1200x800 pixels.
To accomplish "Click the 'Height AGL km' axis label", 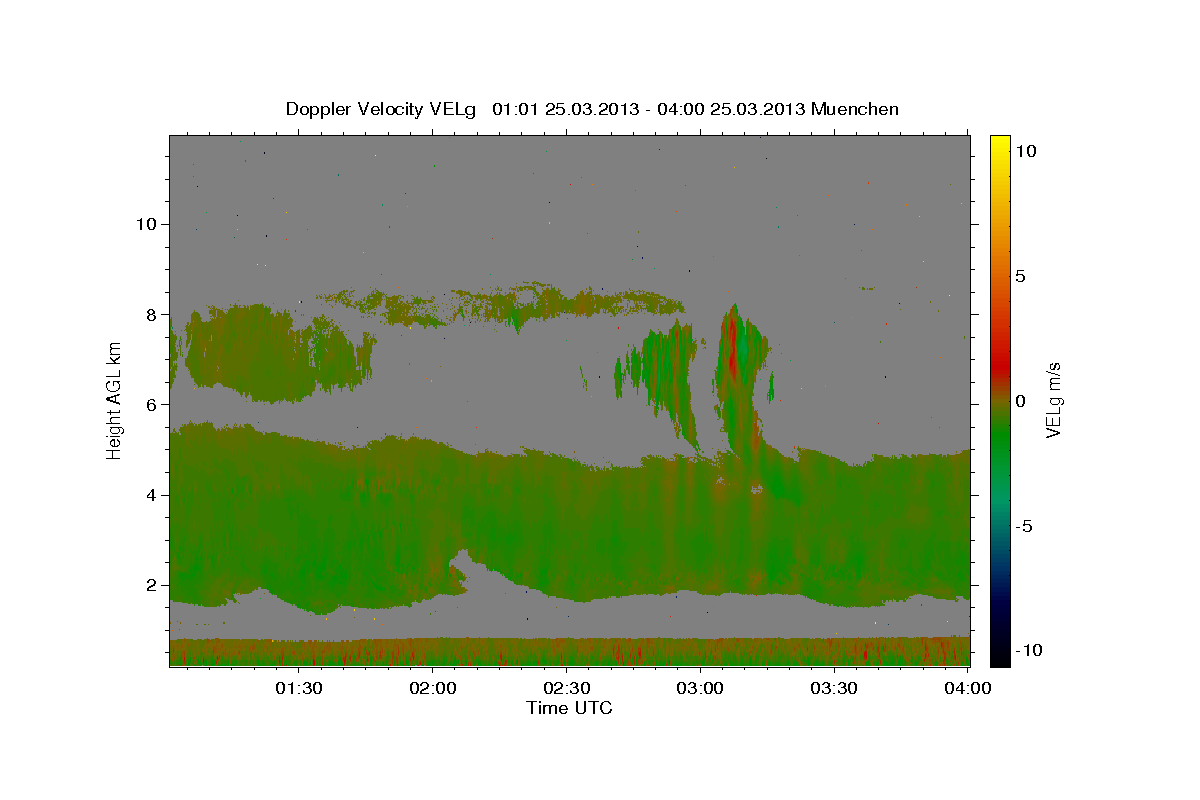I will 115,400.
